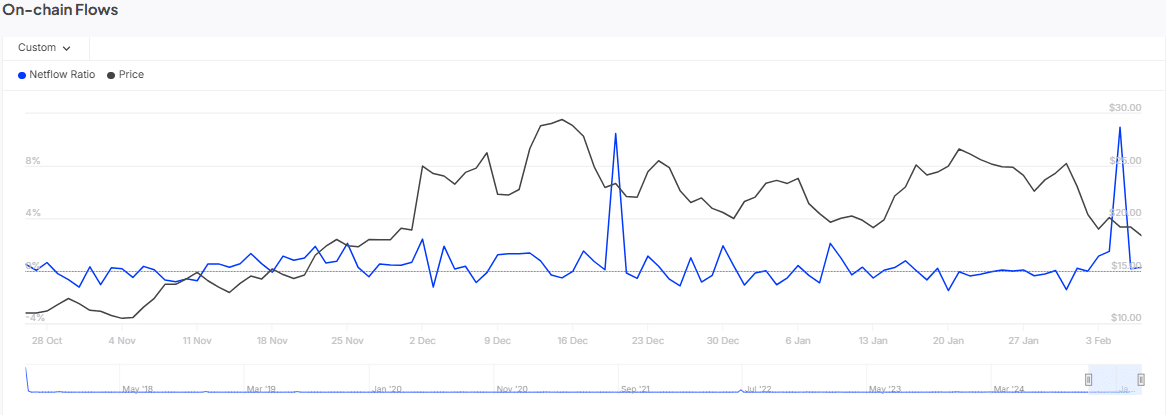Click the 3 Feb x-axis date label
The image size is (1166, 415).
1097,340
